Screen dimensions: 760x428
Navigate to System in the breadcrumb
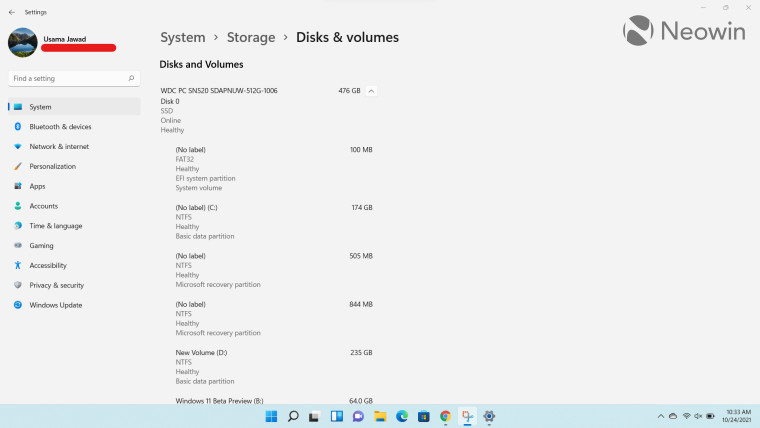pos(183,37)
